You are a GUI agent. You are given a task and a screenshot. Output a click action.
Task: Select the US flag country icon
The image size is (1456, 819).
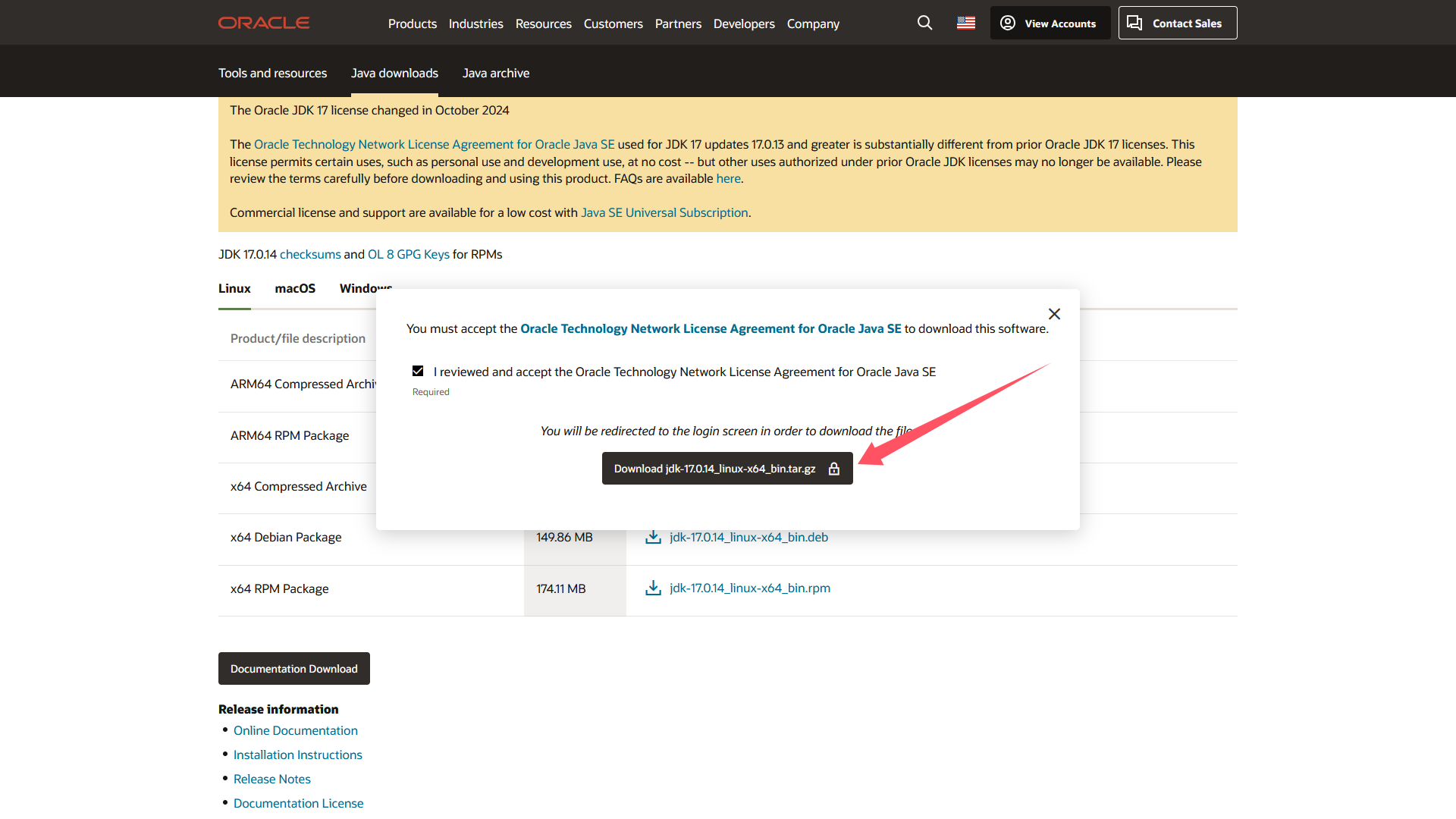pos(966,23)
